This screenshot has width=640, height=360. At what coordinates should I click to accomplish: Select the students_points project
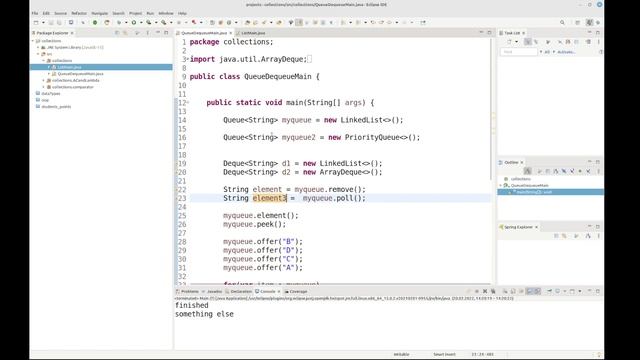point(56,107)
